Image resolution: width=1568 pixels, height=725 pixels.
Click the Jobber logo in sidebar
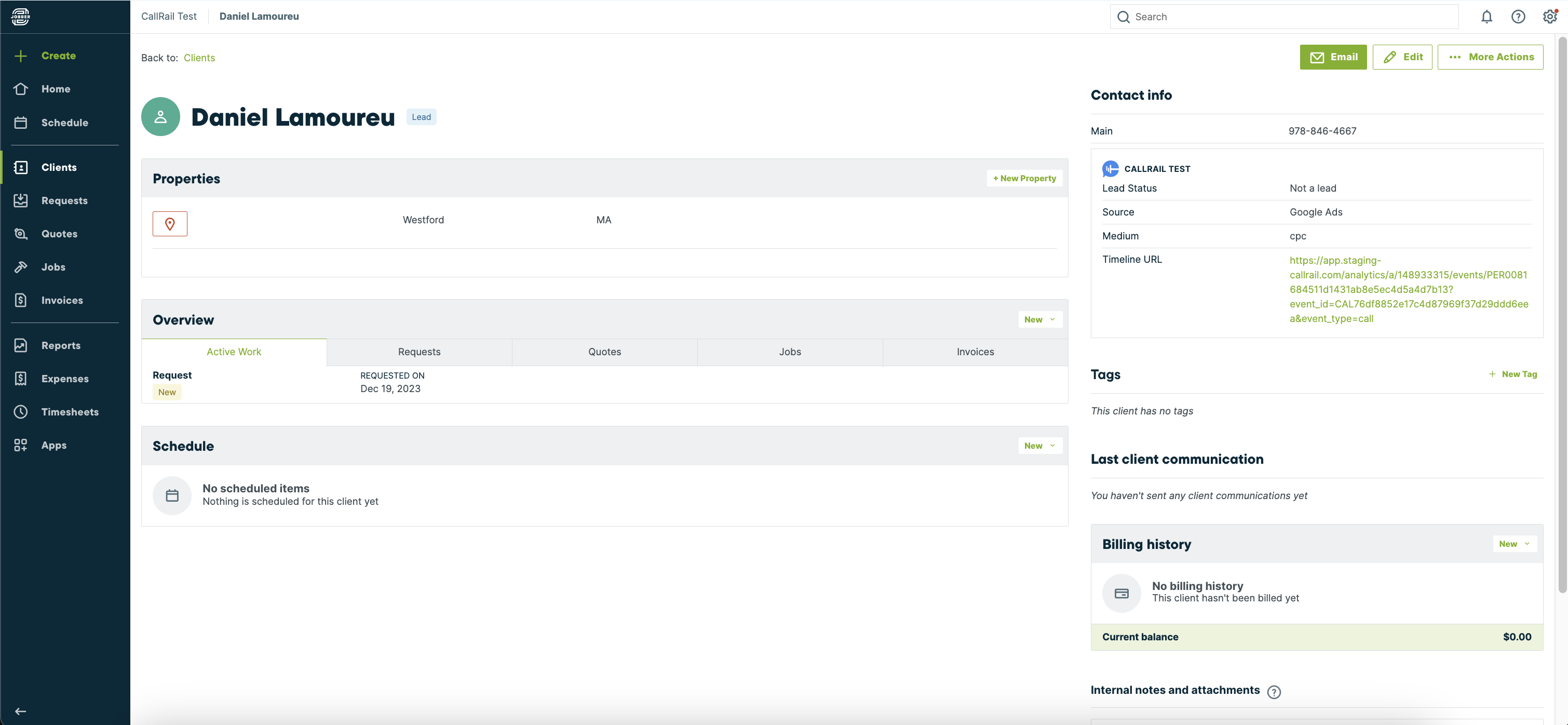click(21, 17)
